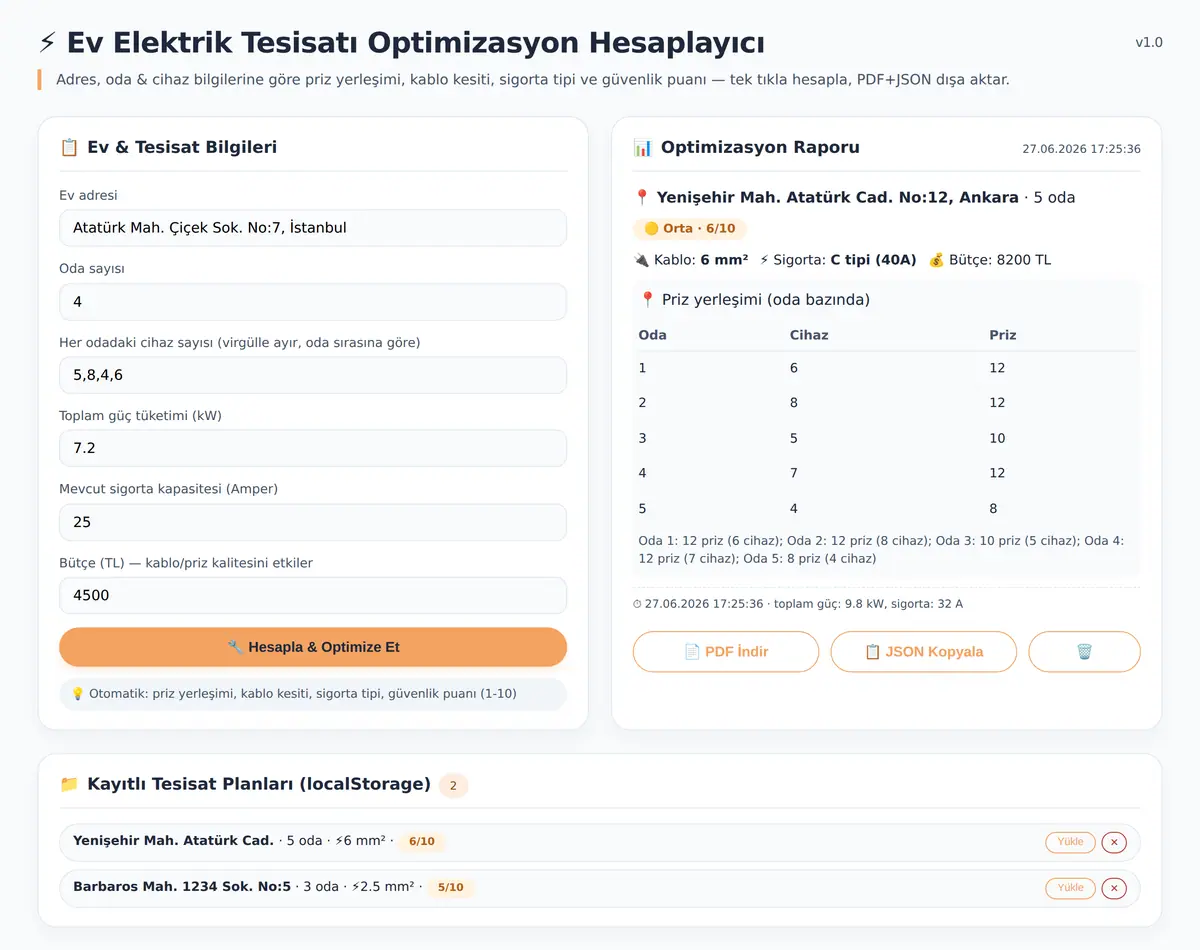The width and height of the screenshot is (1200, 950).
Task: Click the Yenişehir Mah. Atatürk Cad. No:12 heading
Action: click(838, 197)
